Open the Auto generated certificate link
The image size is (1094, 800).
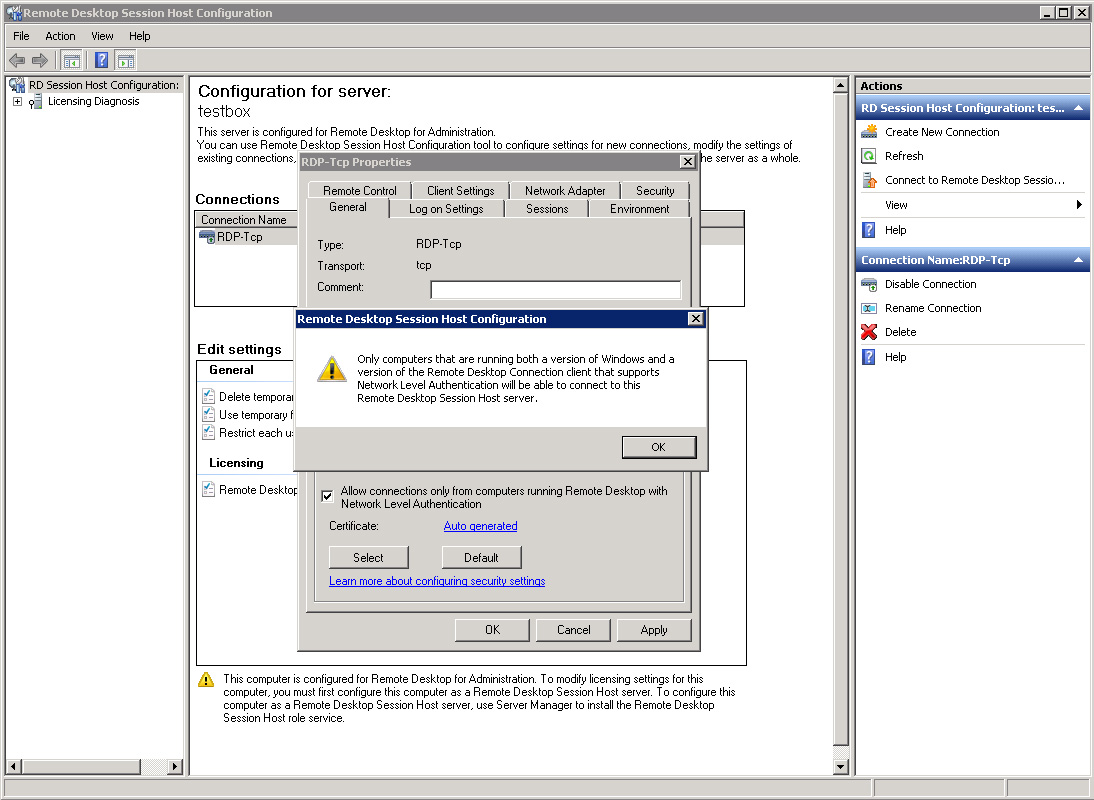click(x=481, y=526)
